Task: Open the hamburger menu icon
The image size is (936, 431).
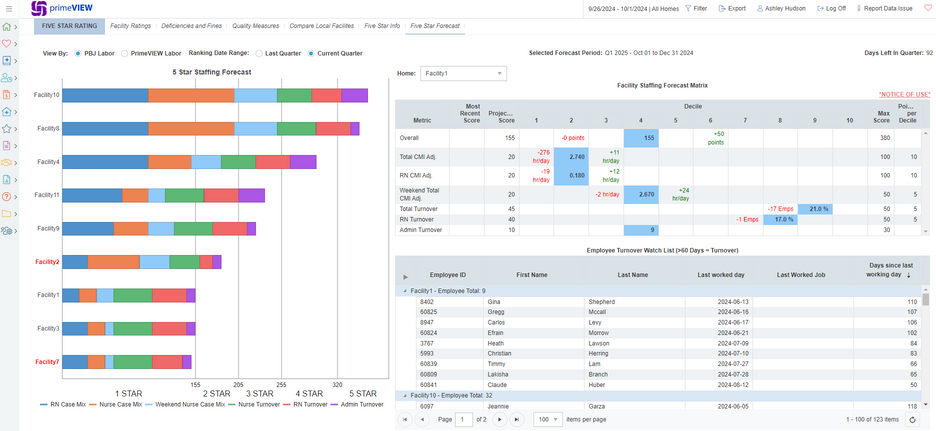Action: (x=9, y=8)
